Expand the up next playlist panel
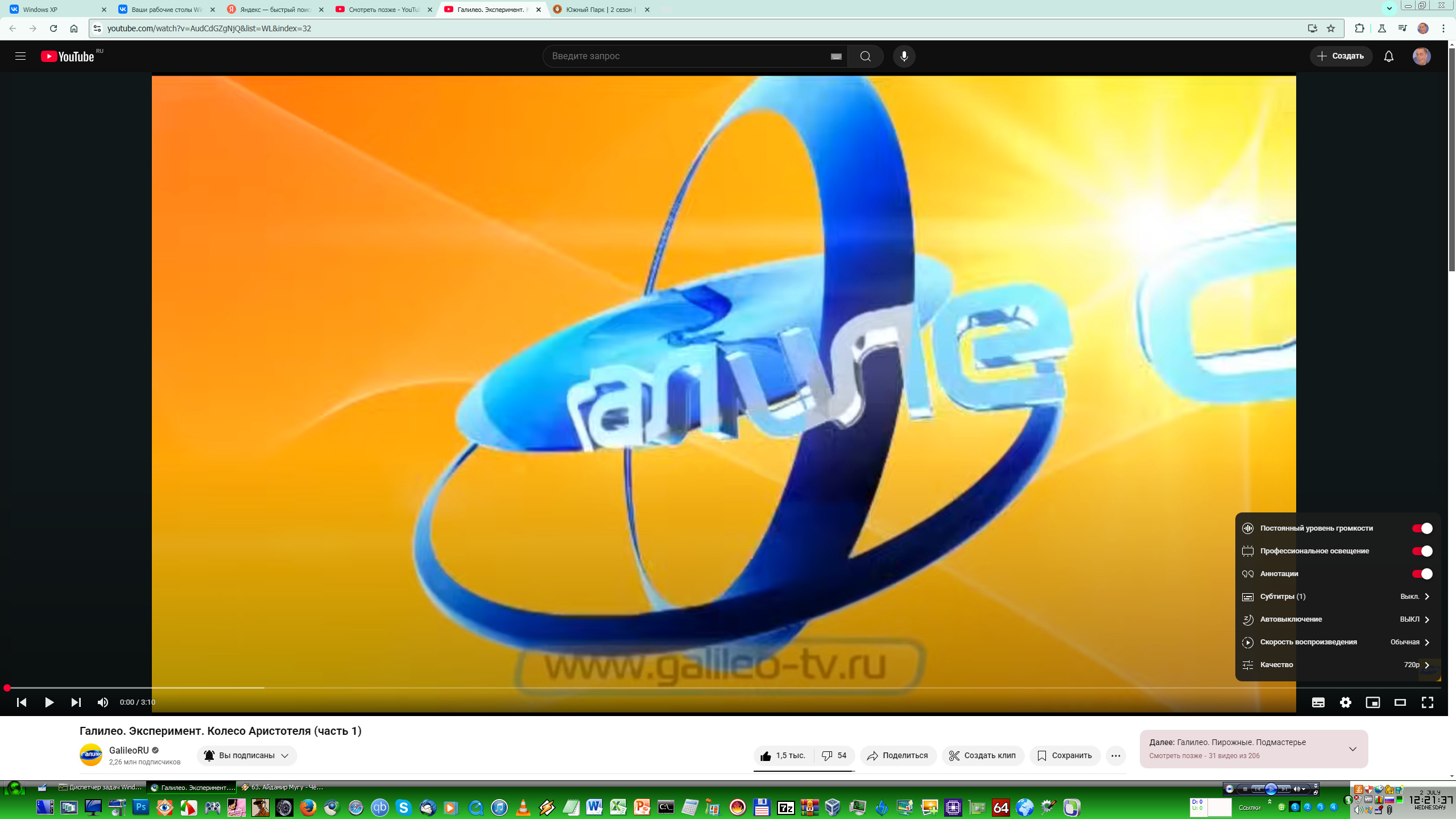This screenshot has width=1456, height=819. [x=1352, y=749]
